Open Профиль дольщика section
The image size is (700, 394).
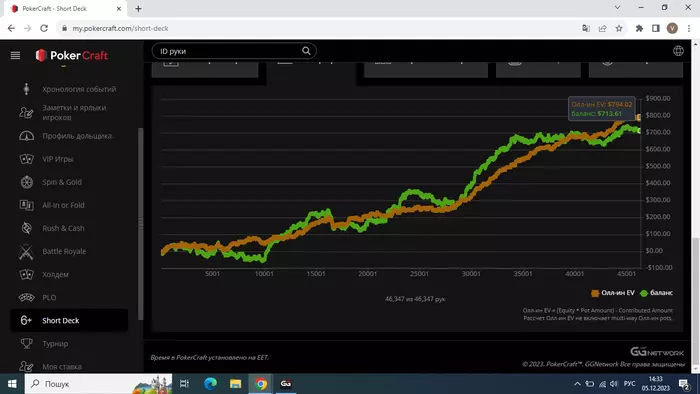(68, 136)
